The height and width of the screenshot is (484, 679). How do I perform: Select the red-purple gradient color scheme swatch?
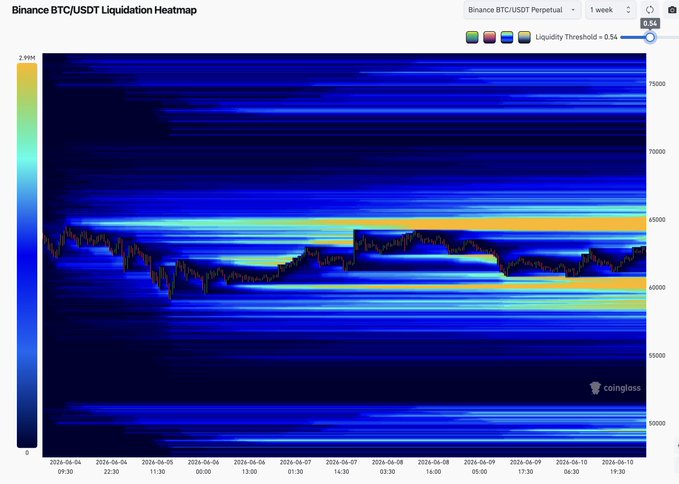tap(489, 37)
